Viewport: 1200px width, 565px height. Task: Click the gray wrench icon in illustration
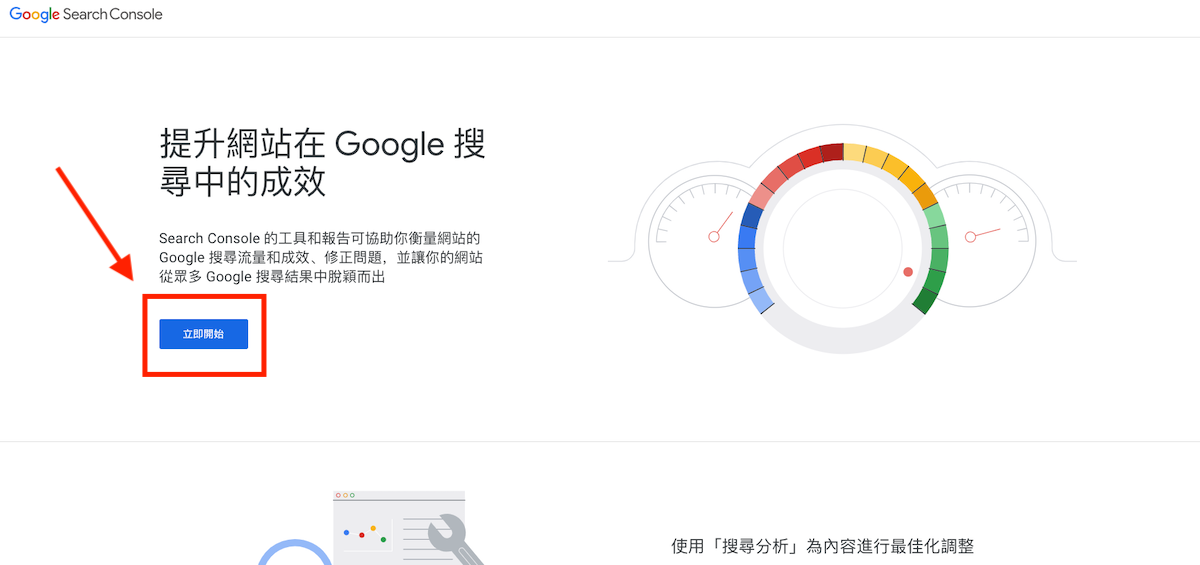pyautogui.click(x=453, y=540)
